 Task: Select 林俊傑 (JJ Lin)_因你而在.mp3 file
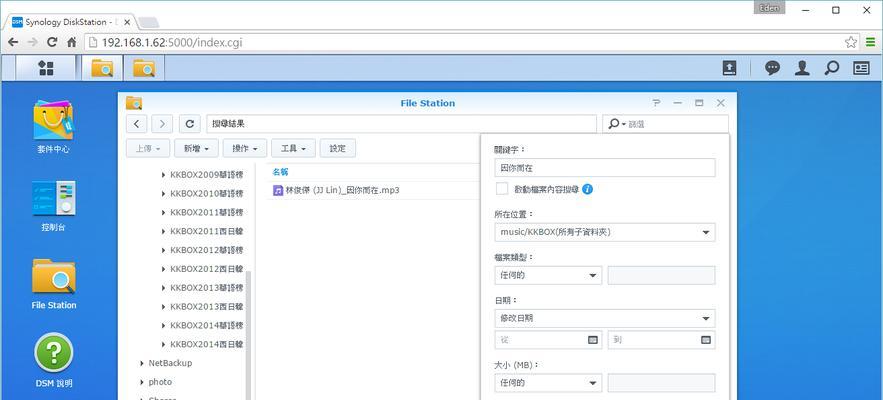tap(342, 190)
